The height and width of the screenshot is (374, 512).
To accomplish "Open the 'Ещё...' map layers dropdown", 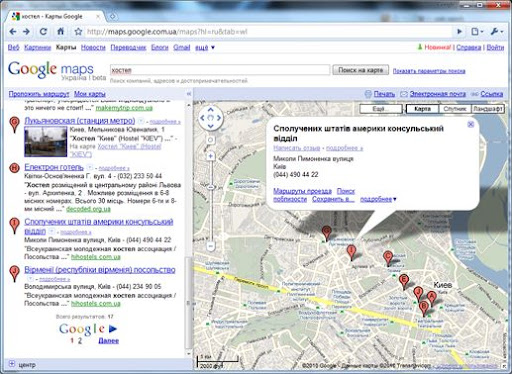I will tap(381, 109).
